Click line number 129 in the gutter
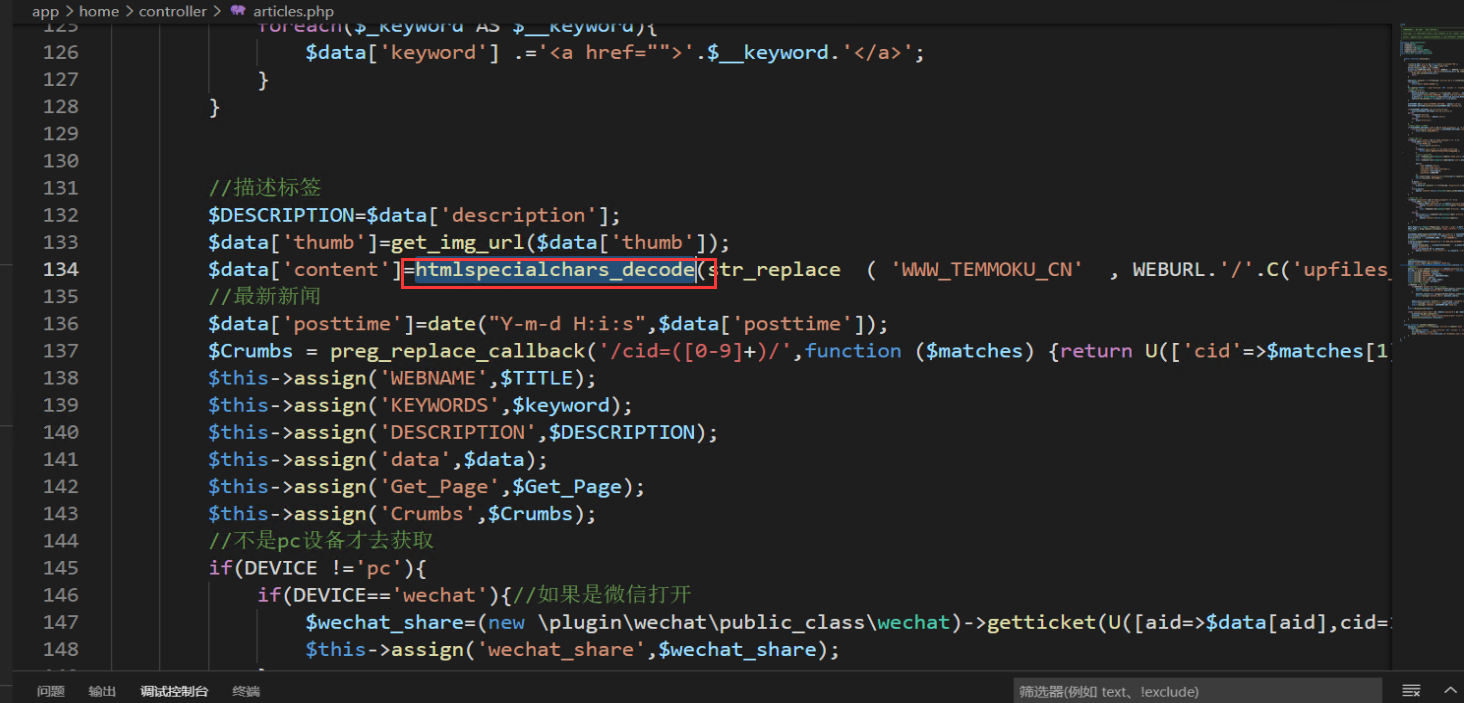The image size is (1464, 703). (60, 133)
